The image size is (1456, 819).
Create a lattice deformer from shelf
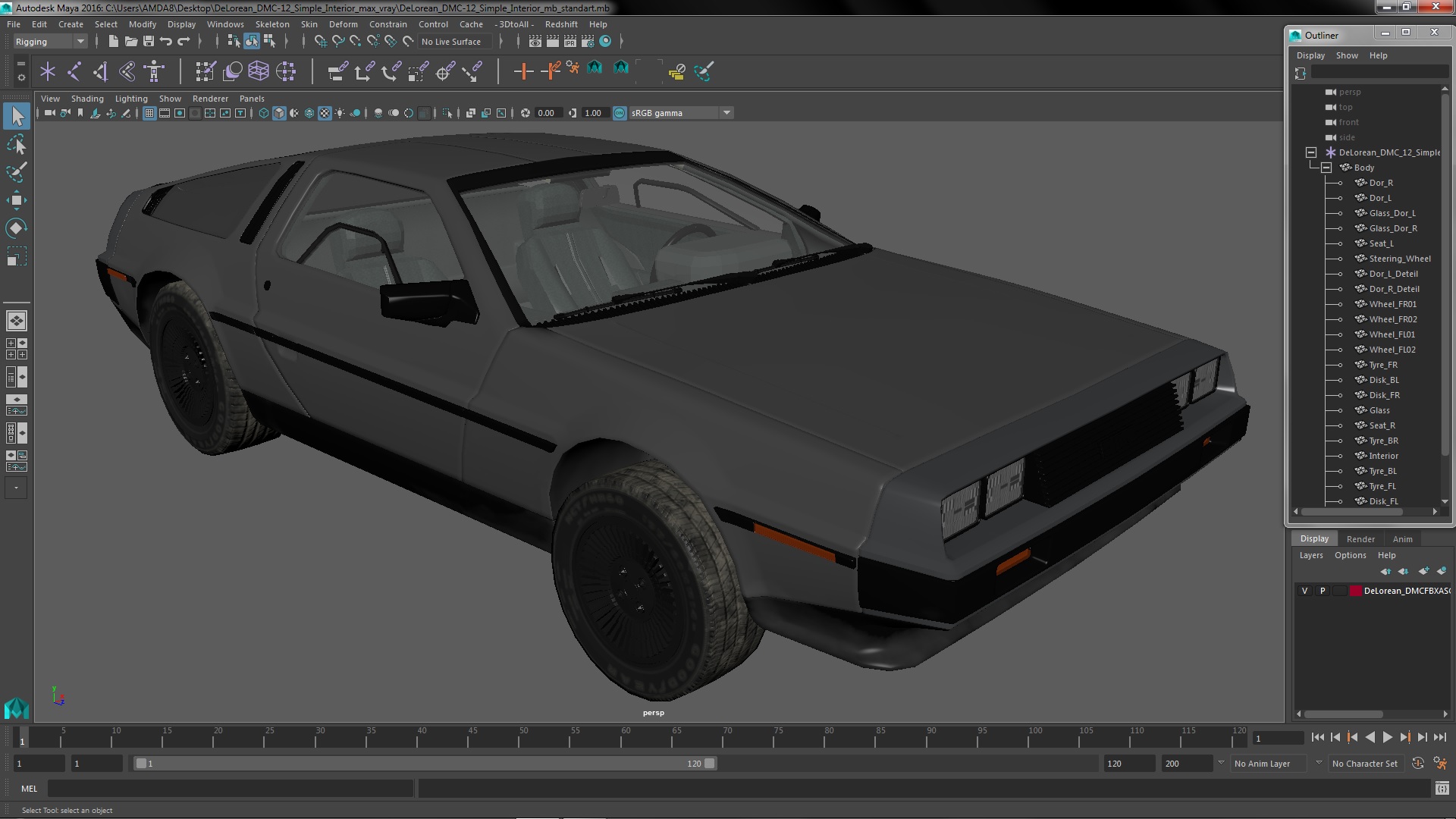pos(259,72)
